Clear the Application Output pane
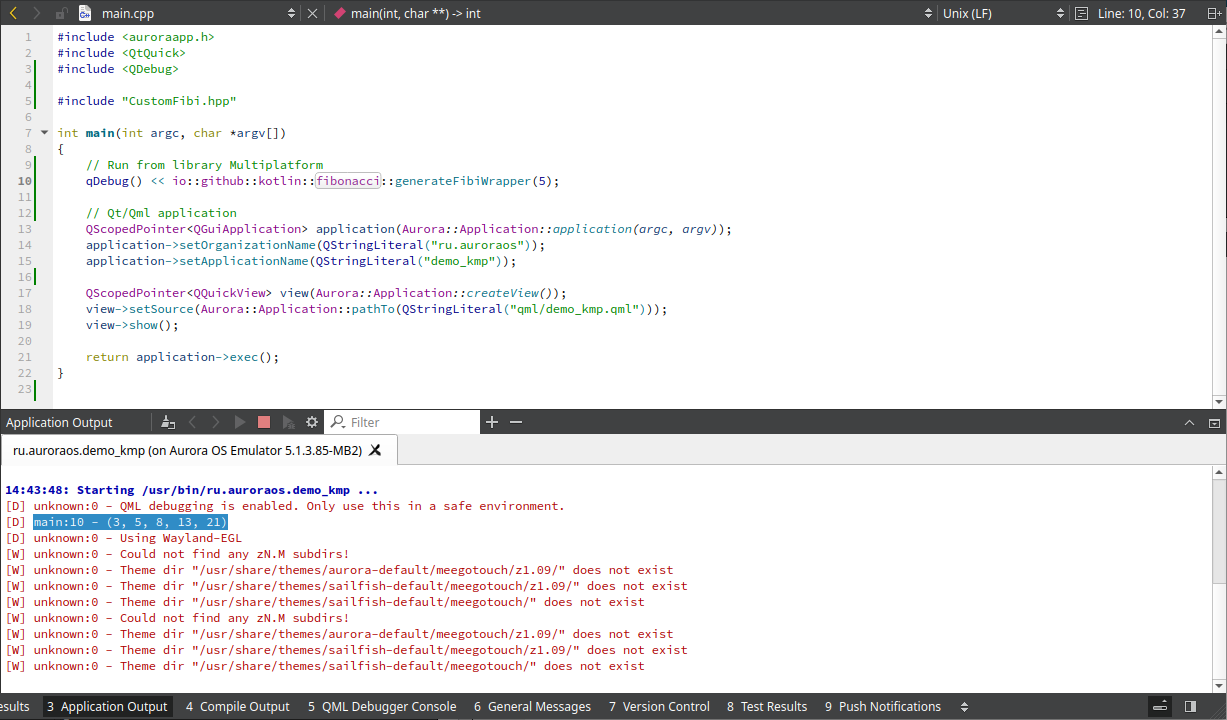Image resolution: width=1227 pixels, height=720 pixels. pyautogui.click(x=168, y=422)
